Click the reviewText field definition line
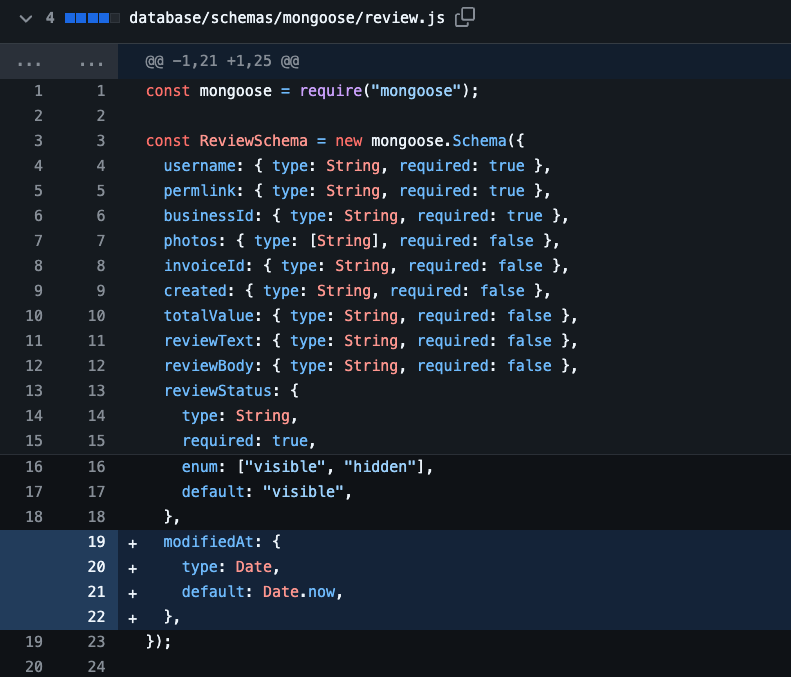 pyautogui.click(x=370, y=341)
